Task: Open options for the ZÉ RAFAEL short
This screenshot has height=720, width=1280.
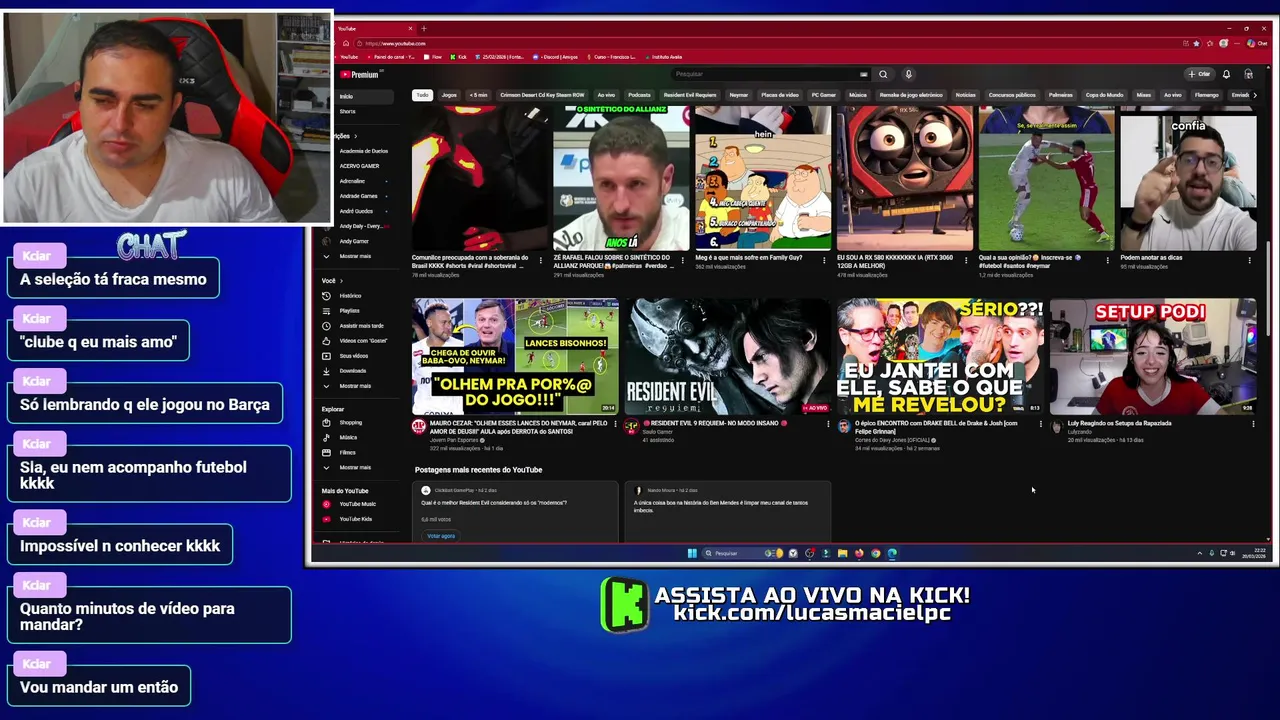Action: [x=683, y=260]
